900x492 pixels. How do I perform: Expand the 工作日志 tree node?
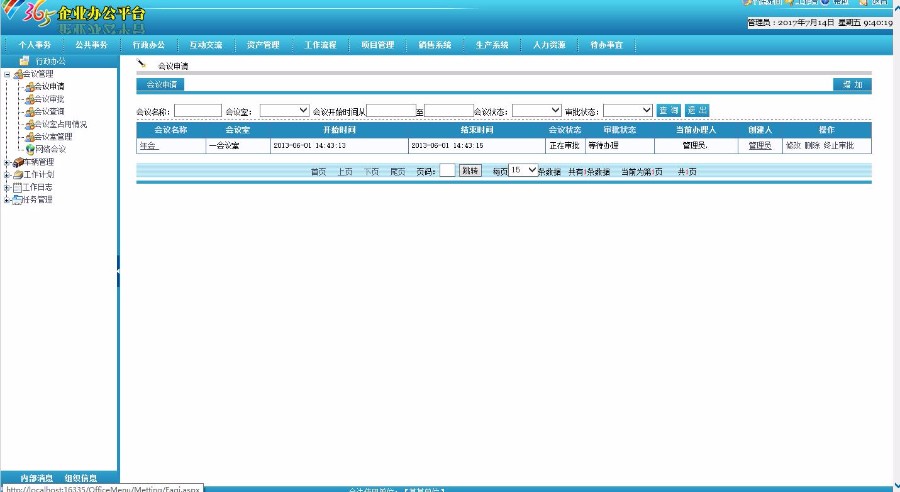7,187
